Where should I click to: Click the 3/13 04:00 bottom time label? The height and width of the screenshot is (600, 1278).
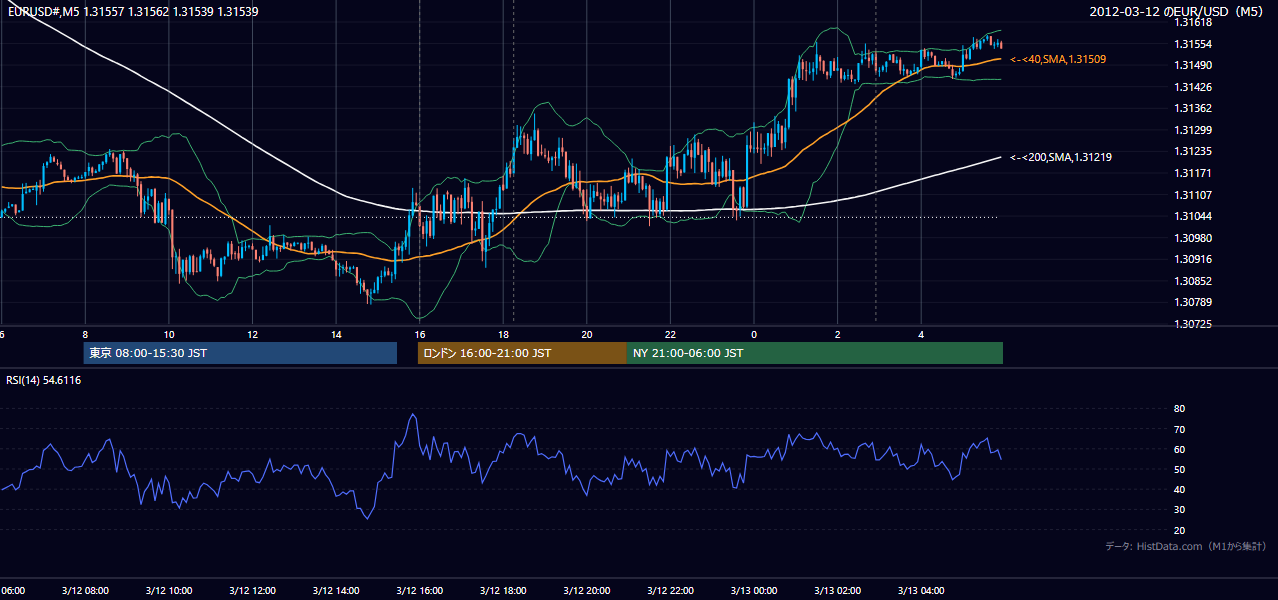point(921,590)
